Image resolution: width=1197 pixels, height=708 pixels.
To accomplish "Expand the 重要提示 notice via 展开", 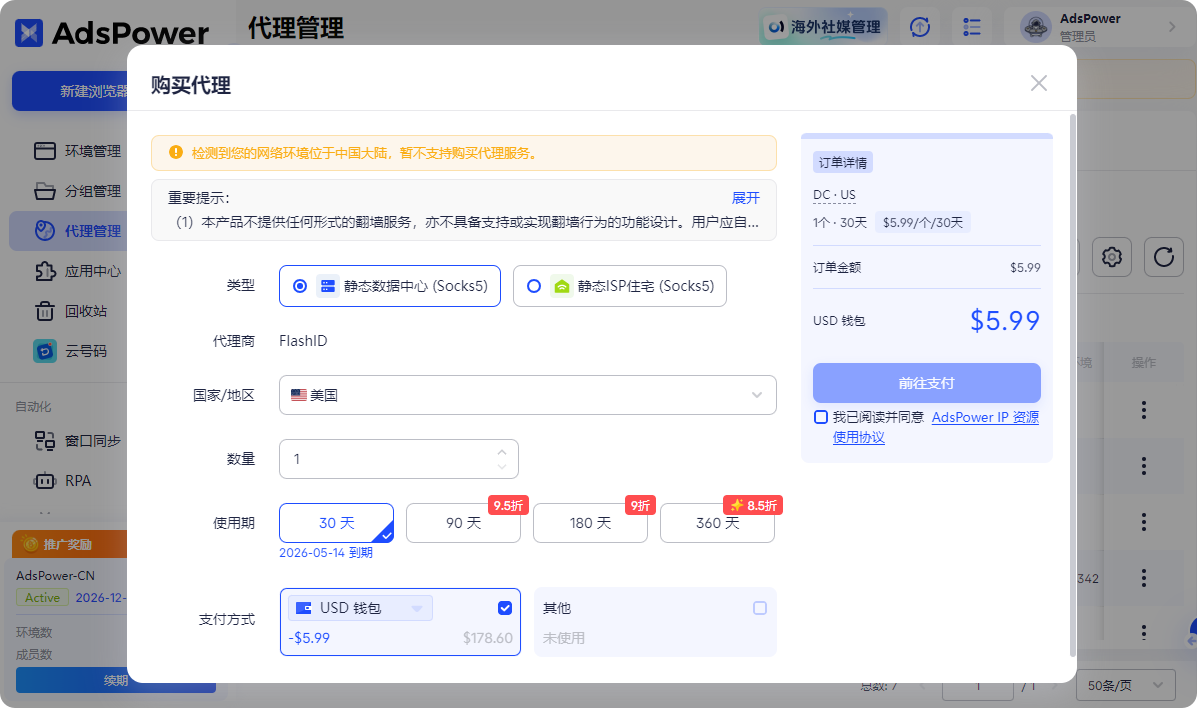I will click(x=746, y=198).
